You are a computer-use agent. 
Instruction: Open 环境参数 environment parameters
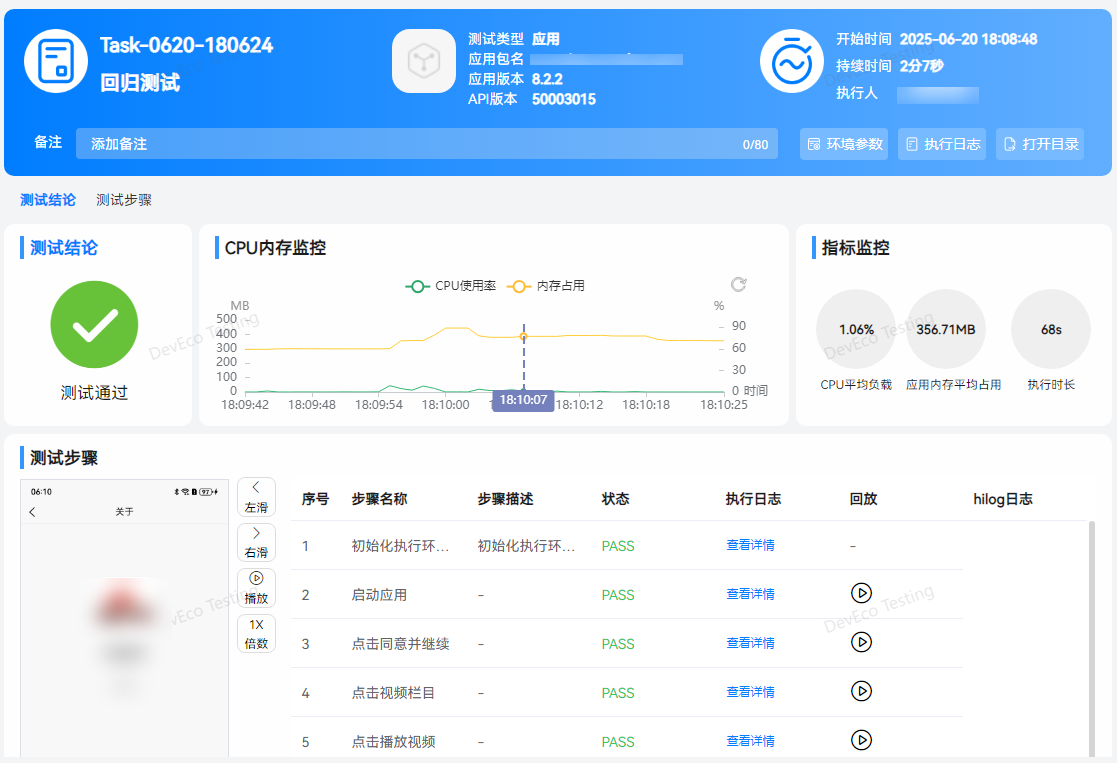[844, 144]
